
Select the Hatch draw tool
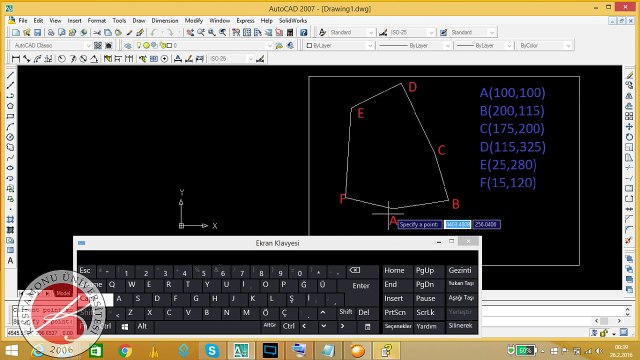pos(11,219)
